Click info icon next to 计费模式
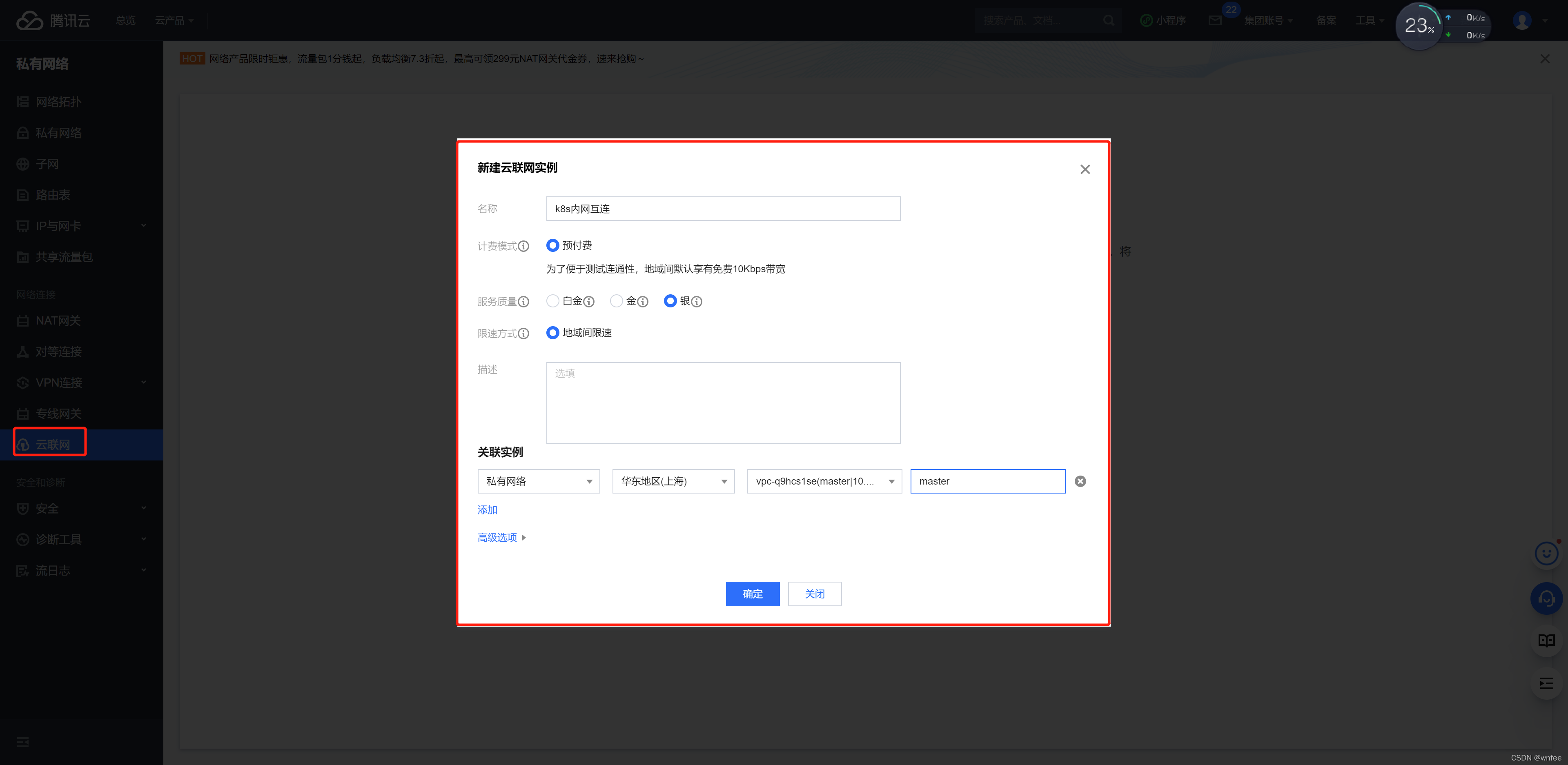This screenshot has height=765, width=1568. coord(523,246)
